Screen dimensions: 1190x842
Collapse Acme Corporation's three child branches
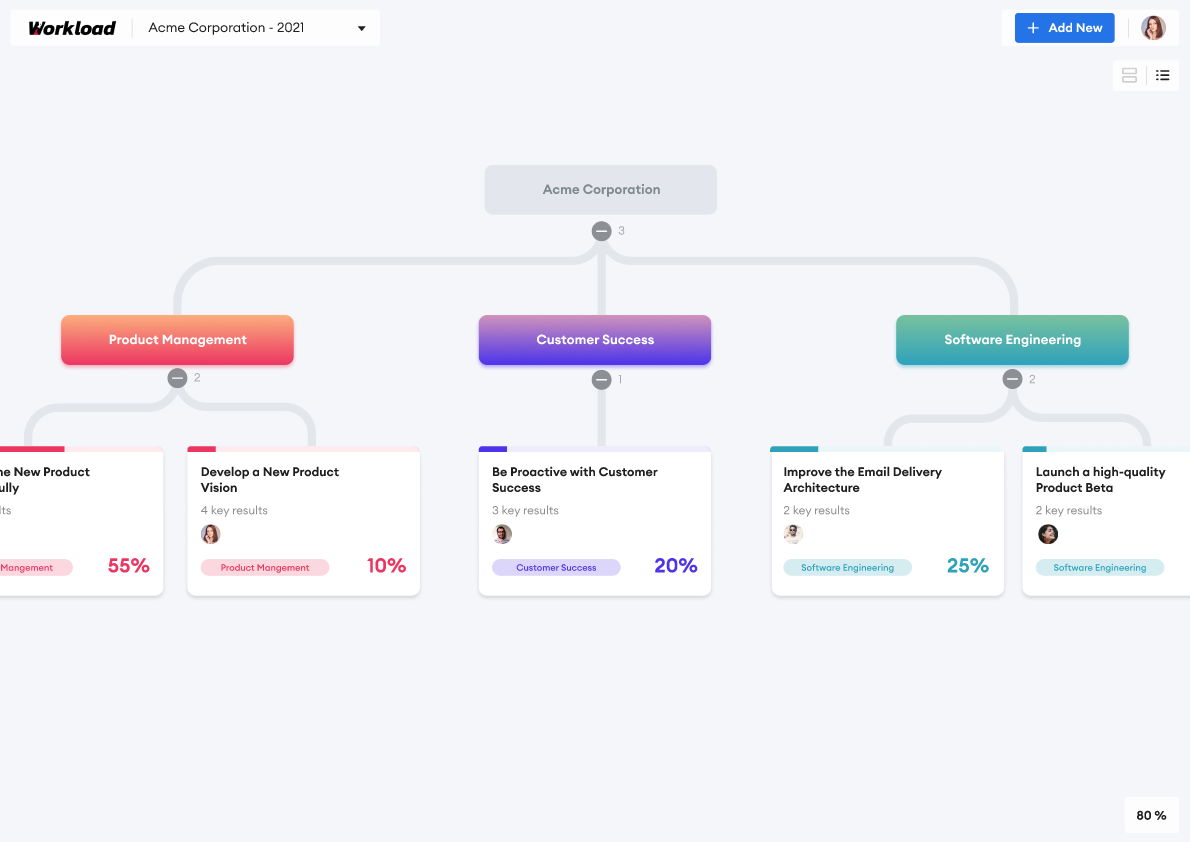tap(601, 230)
